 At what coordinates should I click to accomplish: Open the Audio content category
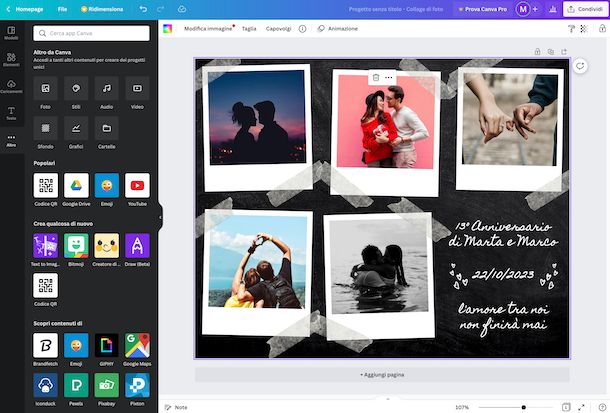[x=107, y=88]
